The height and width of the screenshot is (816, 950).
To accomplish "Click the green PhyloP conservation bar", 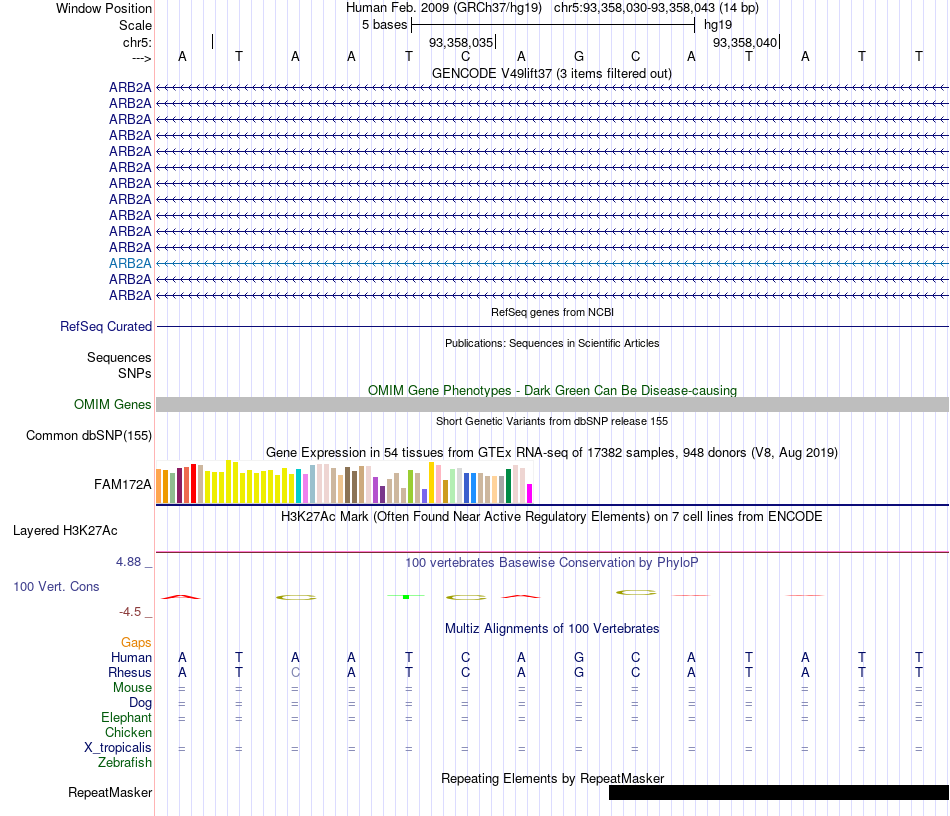I will [406, 597].
